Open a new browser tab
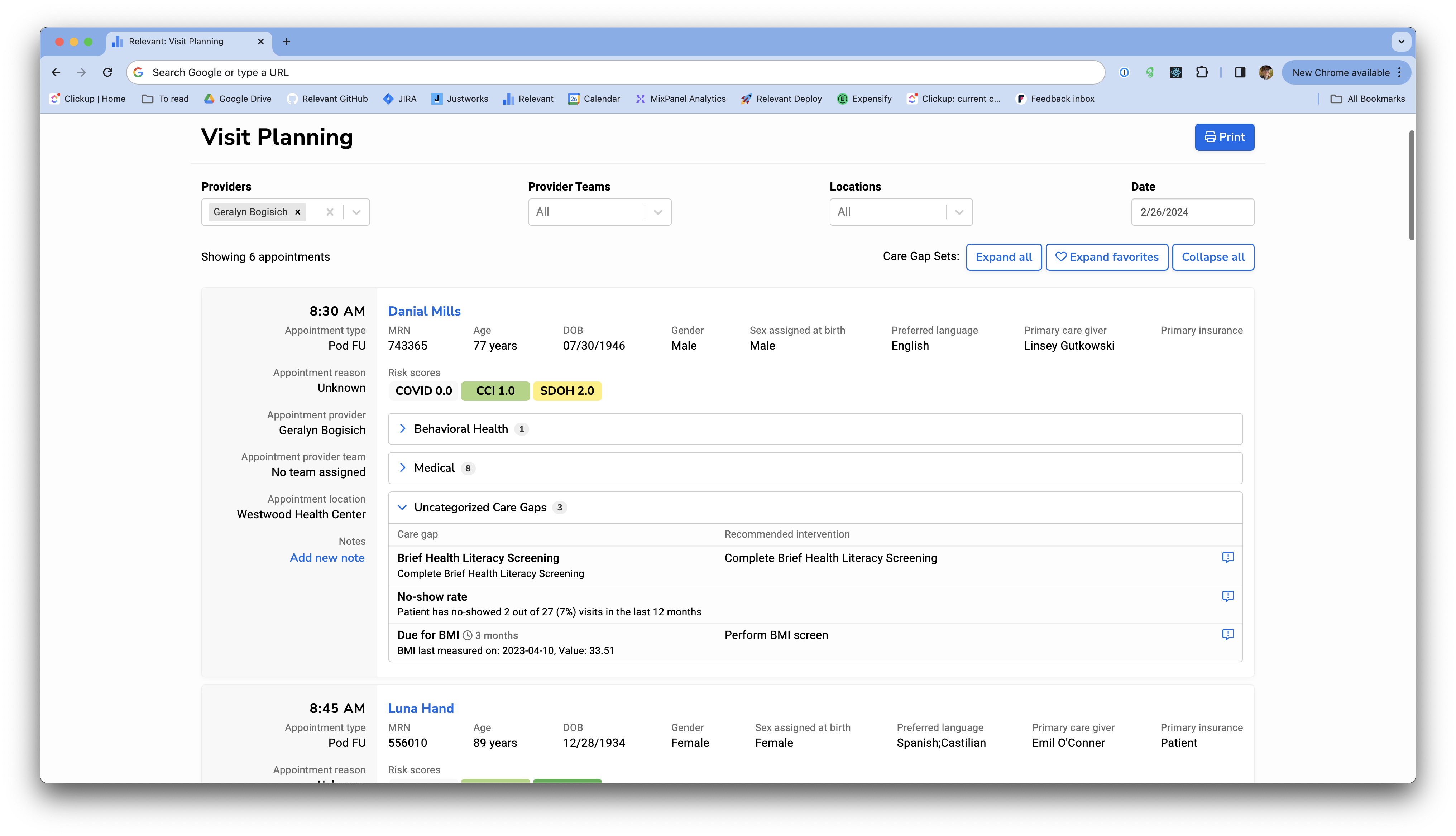Image resolution: width=1456 pixels, height=836 pixels. coord(287,41)
